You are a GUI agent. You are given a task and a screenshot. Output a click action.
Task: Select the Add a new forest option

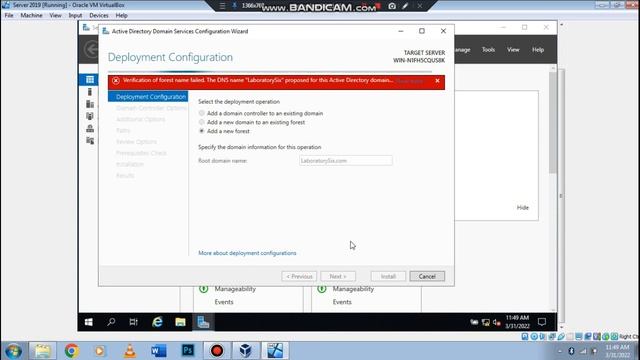pos(202,131)
